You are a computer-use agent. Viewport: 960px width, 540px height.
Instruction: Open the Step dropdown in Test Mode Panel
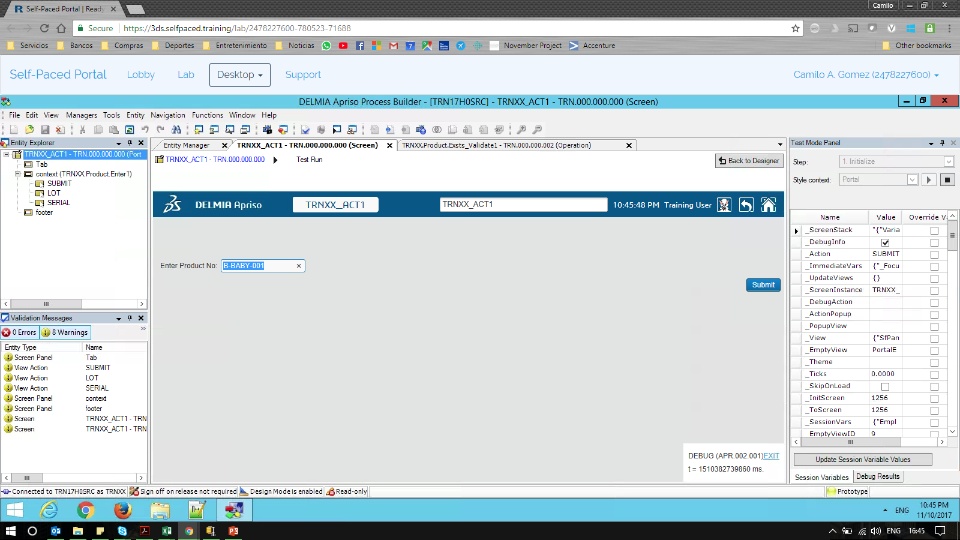pyautogui.click(x=948, y=162)
